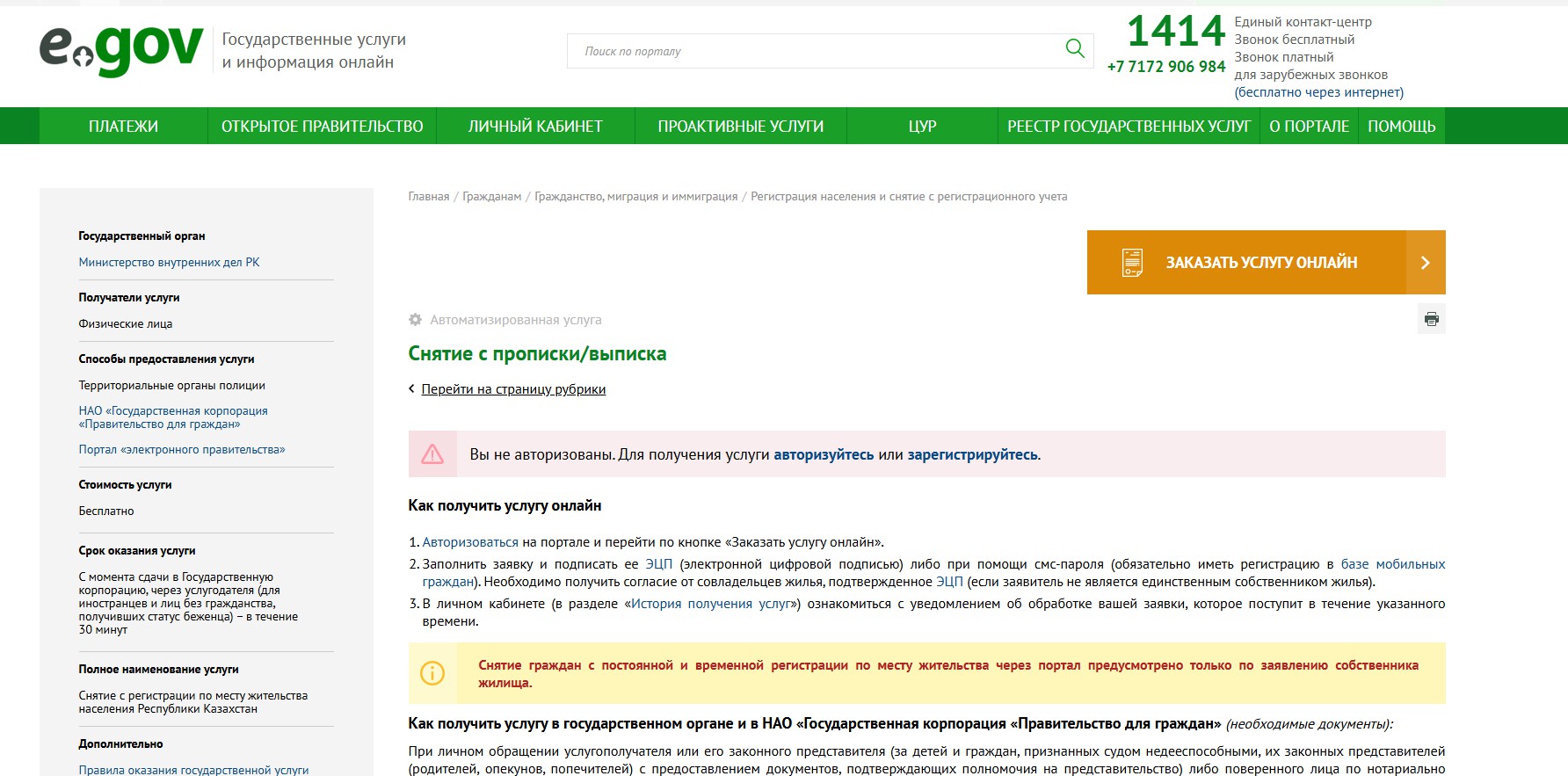This screenshot has width=1568, height=776.
Task: Click the eGov logo
Action: (x=121, y=50)
